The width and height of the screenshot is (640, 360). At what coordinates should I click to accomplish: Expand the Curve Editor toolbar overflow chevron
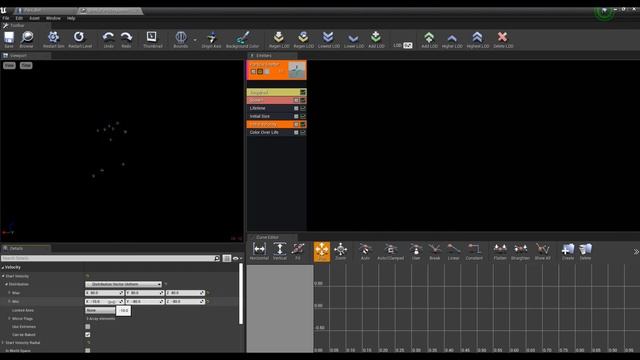pyautogui.click(x=636, y=252)
